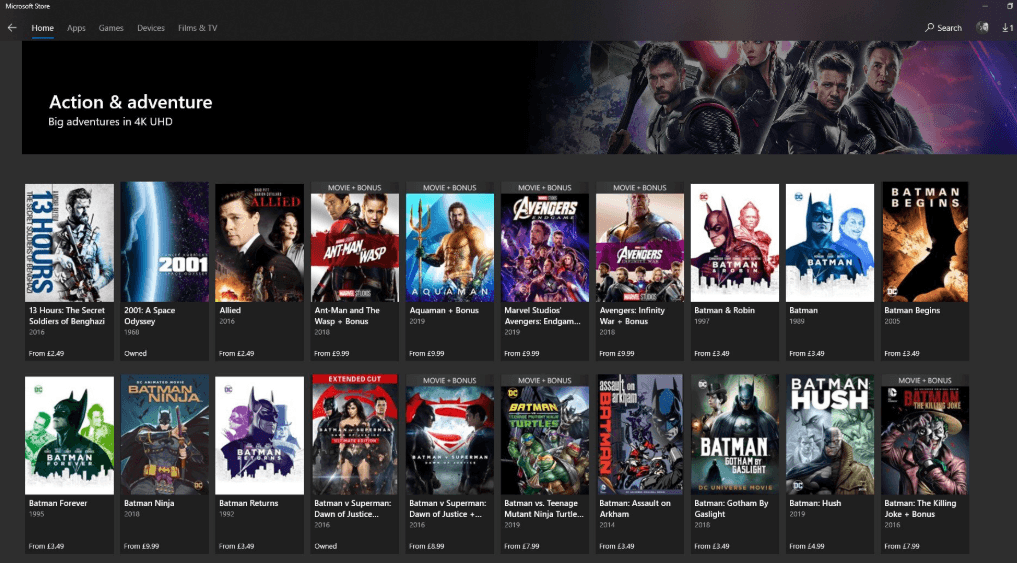This screenshot has width=1017, height=563.
Task: Open the Devices tab
Action: (151, 28)
